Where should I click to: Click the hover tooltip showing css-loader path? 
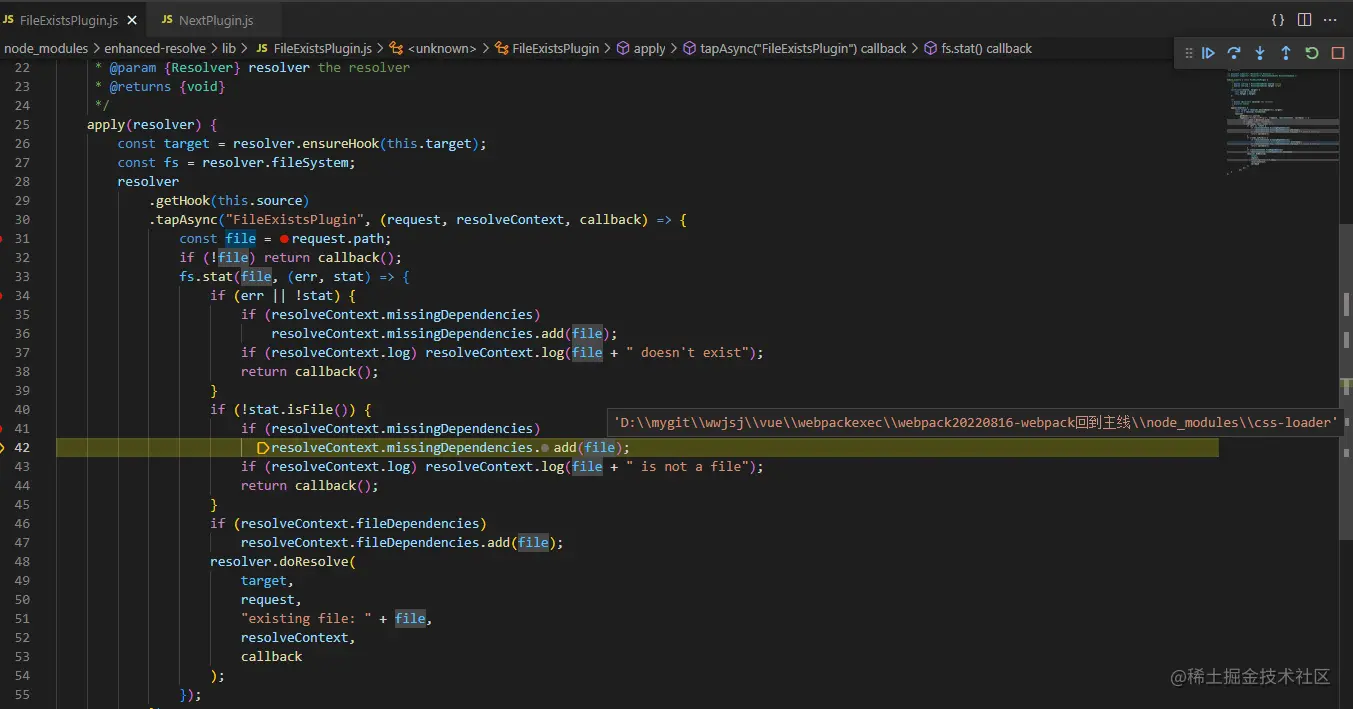tap(976, 422)
